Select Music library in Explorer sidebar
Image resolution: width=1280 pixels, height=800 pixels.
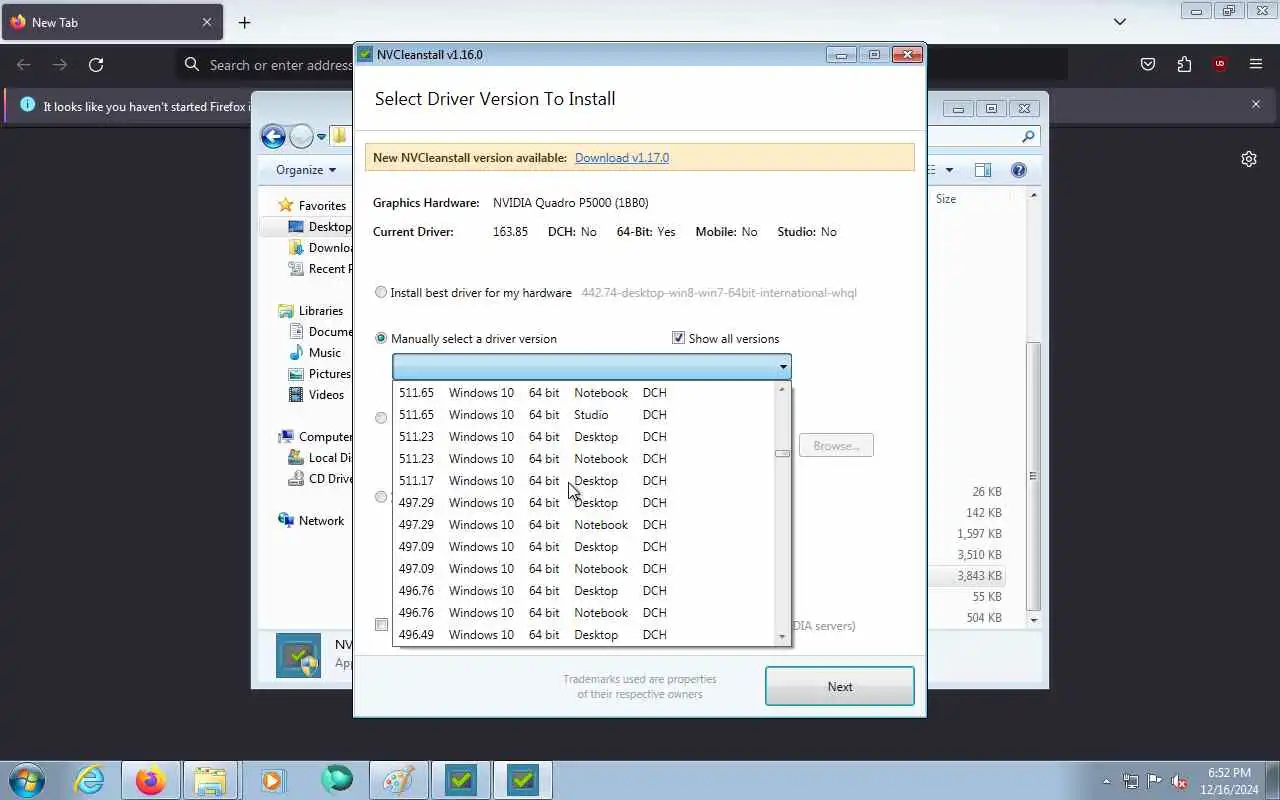pos(325,353)
